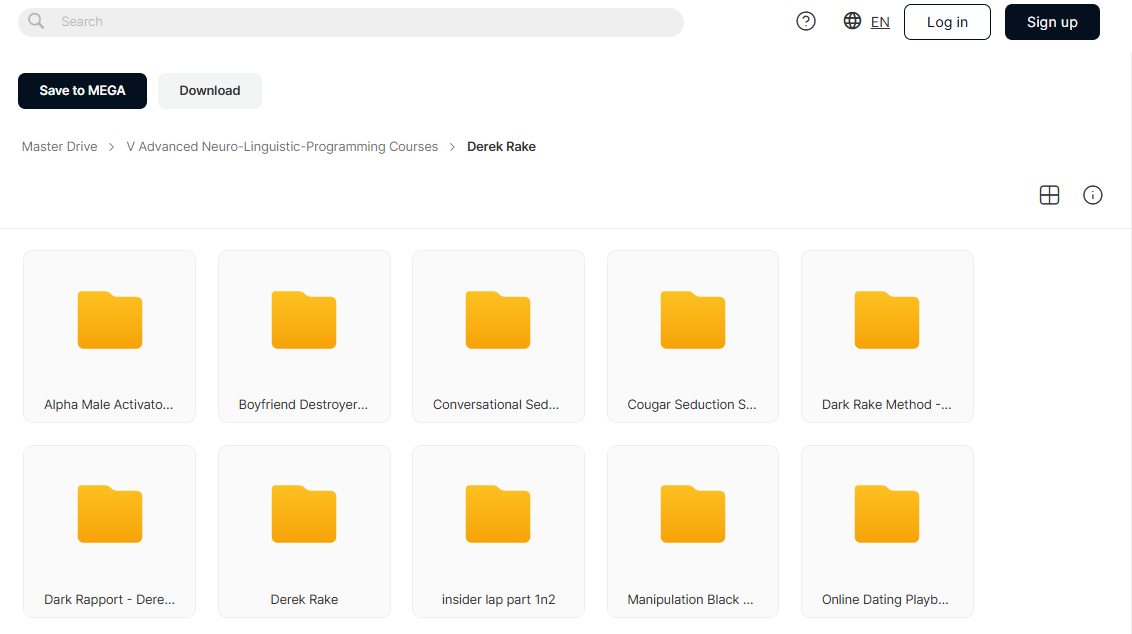Click the search magnifier icon
Screen dimensions: 1132x634
tap(36, 22)
